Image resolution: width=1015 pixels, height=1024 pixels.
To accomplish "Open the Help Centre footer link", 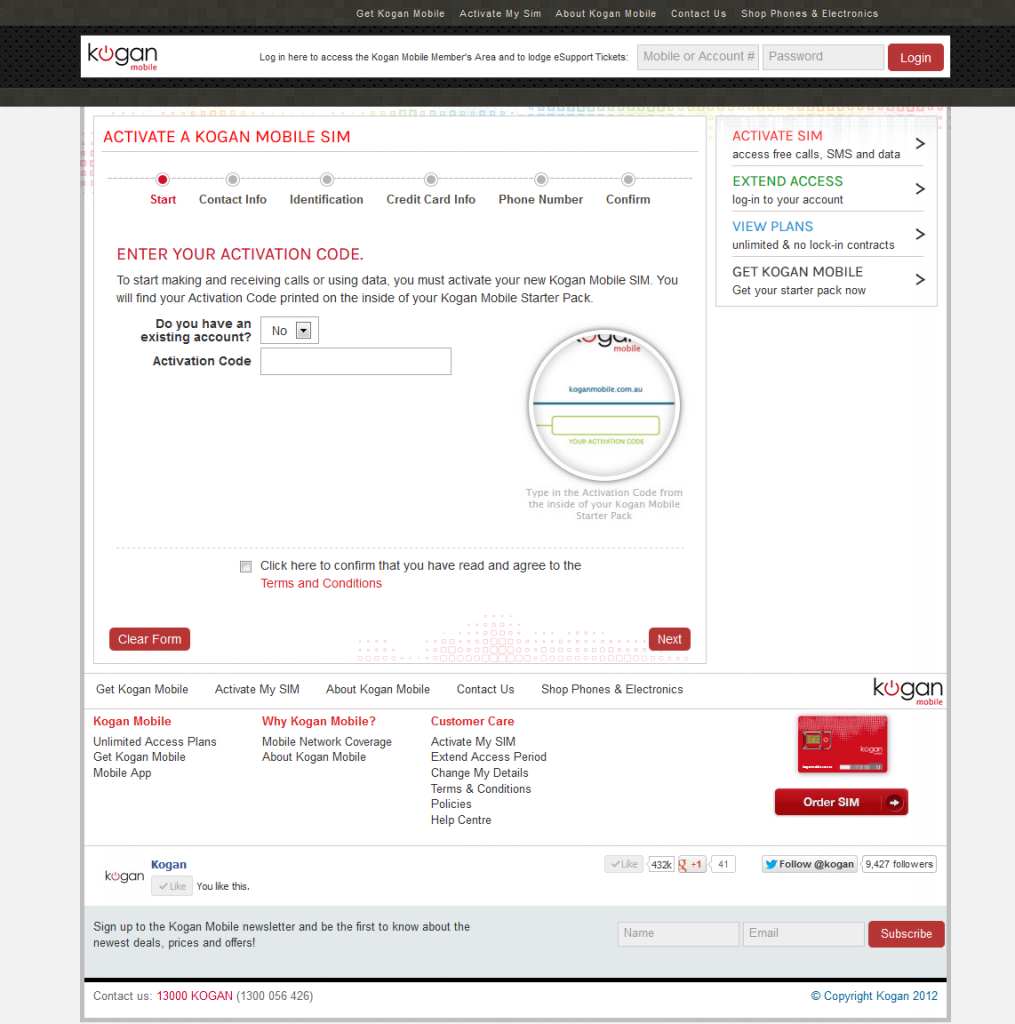I will tap(460, 820).
